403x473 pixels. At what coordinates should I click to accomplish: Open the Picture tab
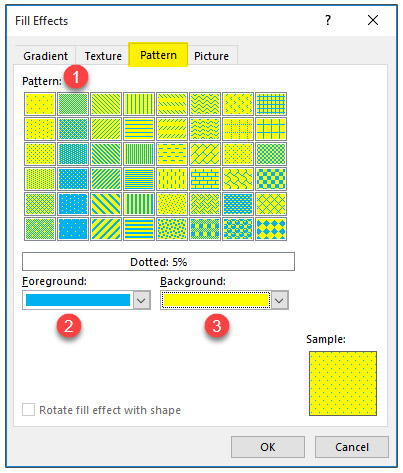(x=211, y=56)
